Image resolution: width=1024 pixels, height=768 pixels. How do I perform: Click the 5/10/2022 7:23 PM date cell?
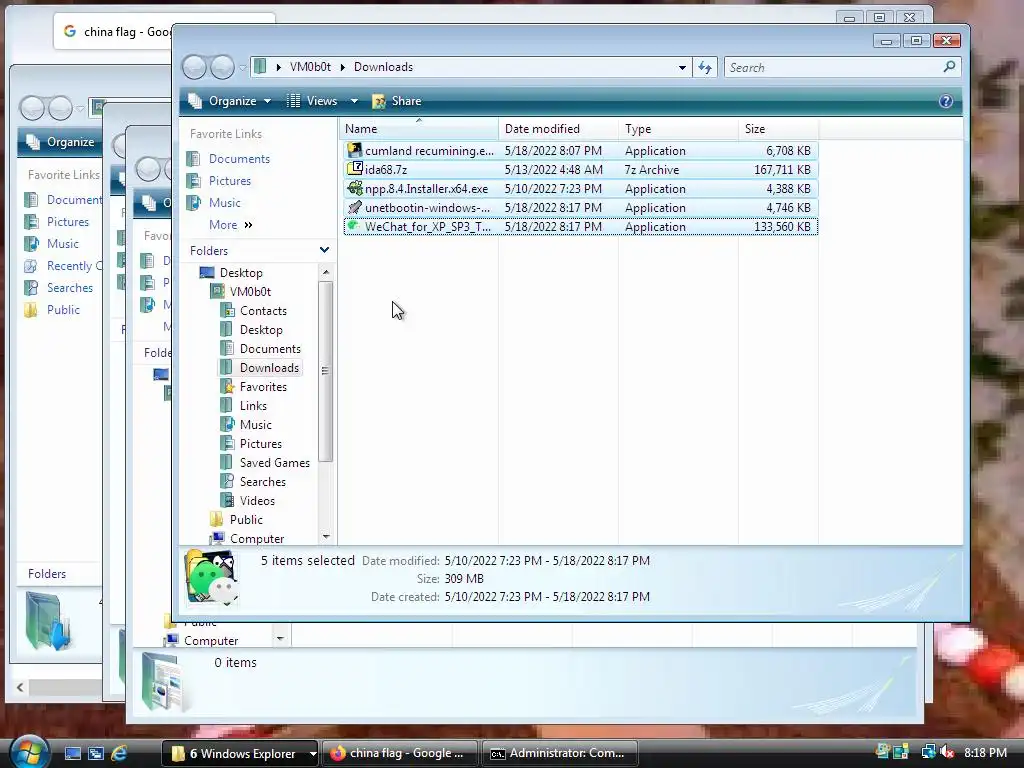[x=552, y=189]
